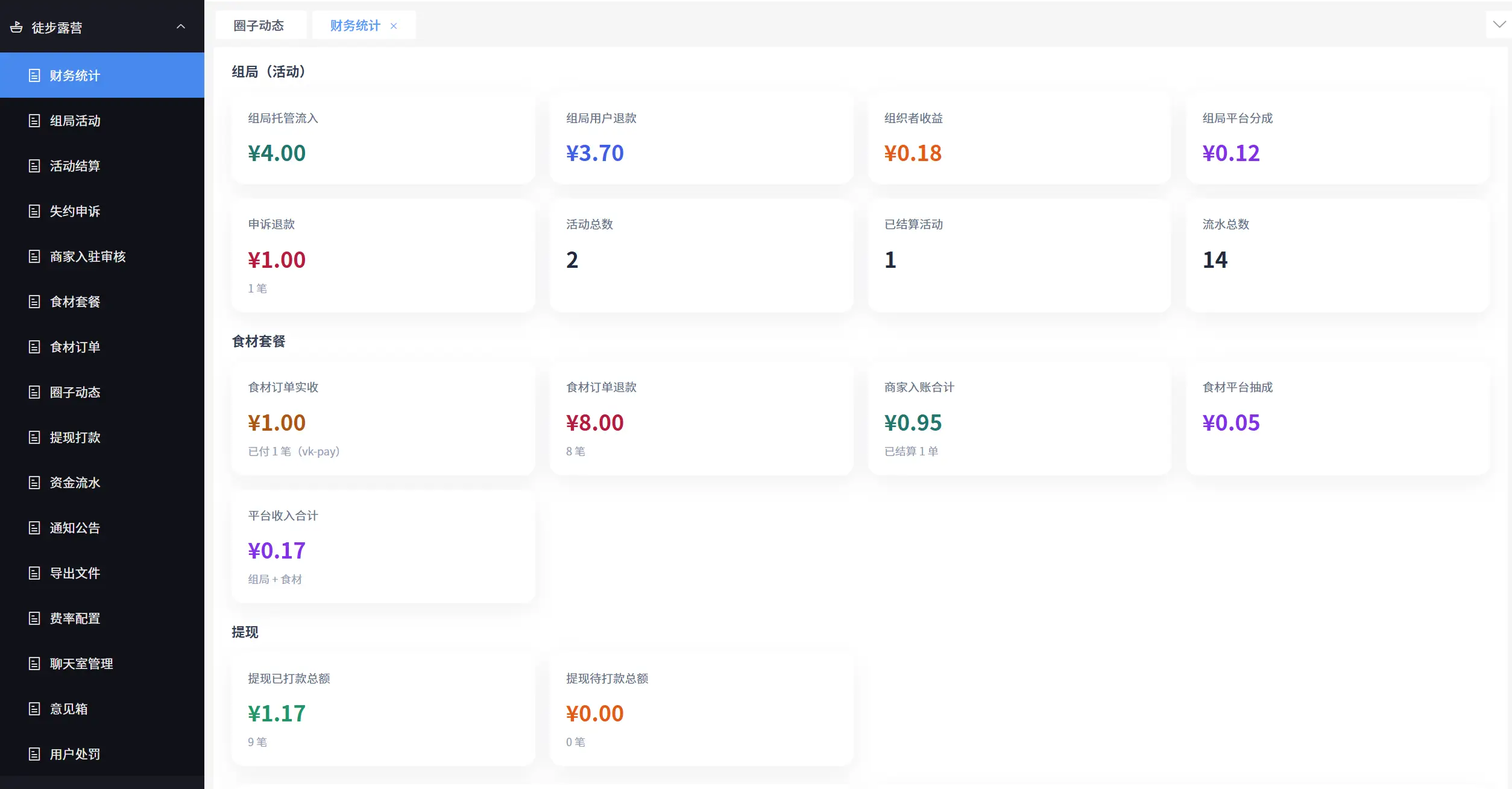
Task: Click the document icon beside 圈子动态 sidebar item
Action: click(x=34, y=392)
